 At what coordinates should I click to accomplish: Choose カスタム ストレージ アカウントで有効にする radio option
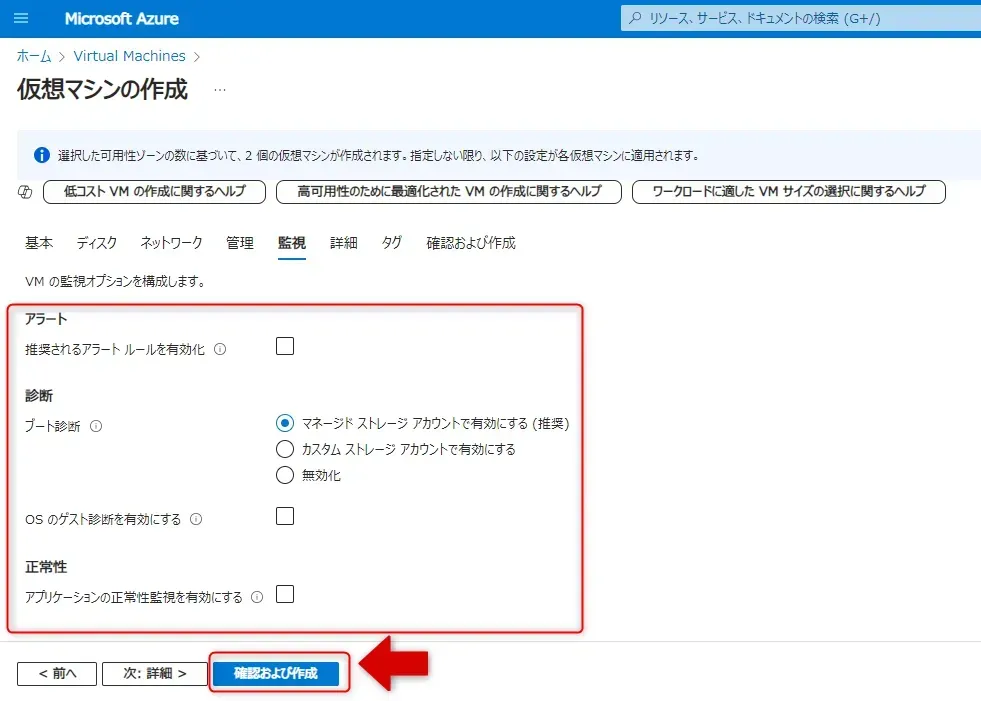coord(285,449)
